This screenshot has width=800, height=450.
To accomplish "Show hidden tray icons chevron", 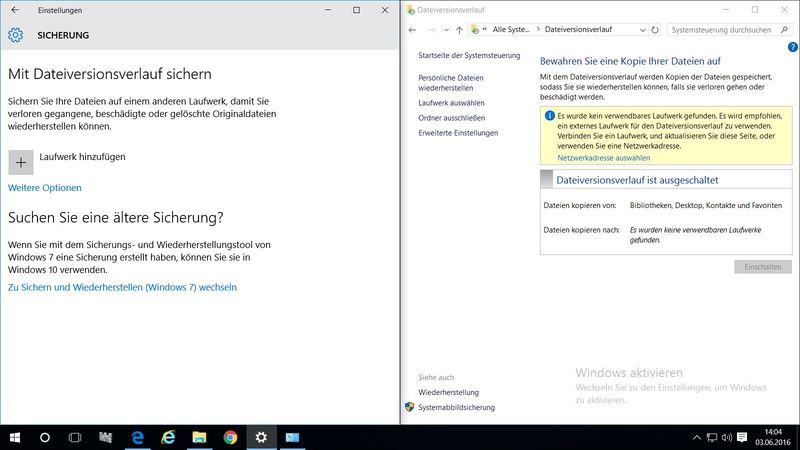I will 696,437.
